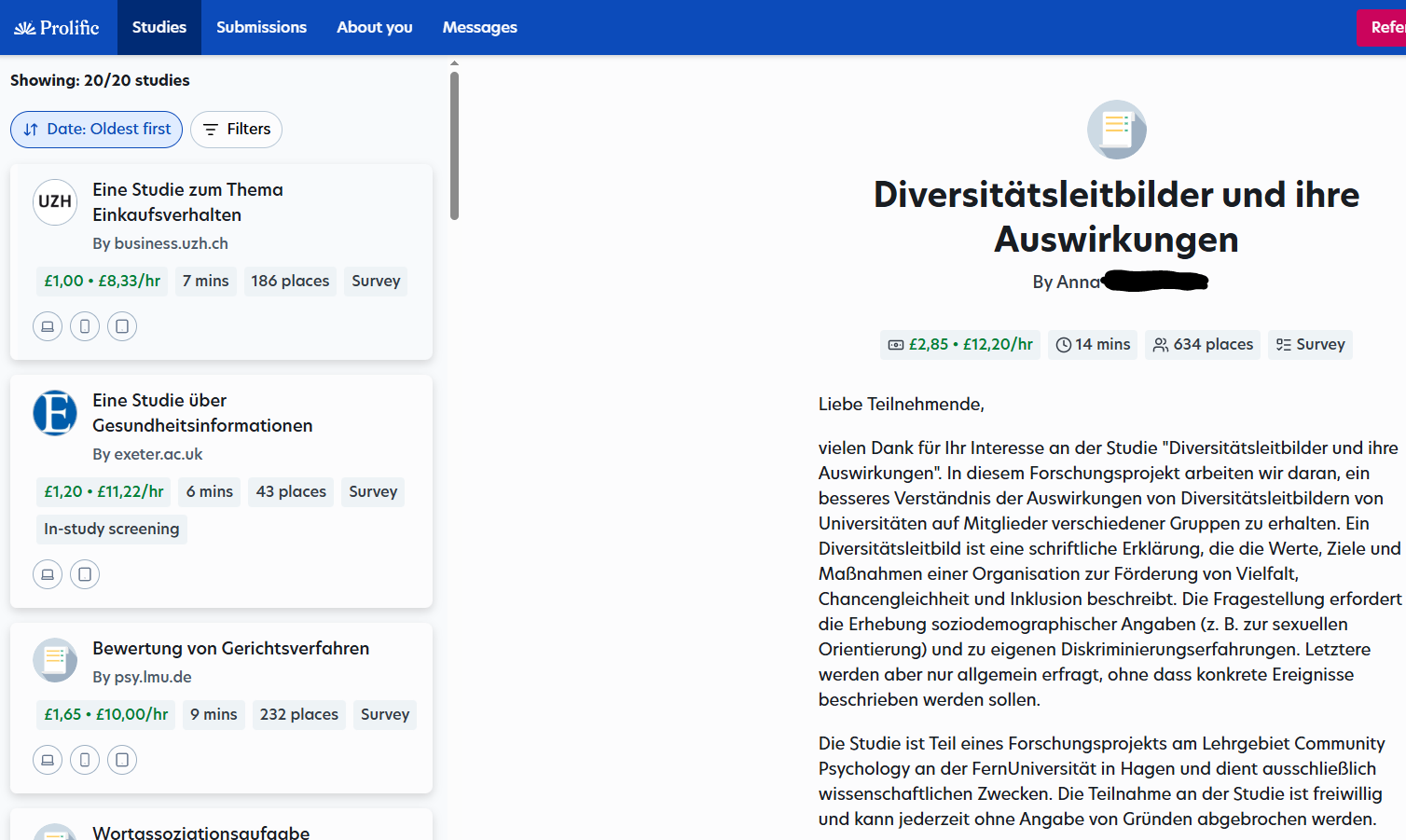Image resolution: width=1406 pixels, height=840 pixels.
Task: Click the tablet device icon on the Gerichtsverfahren card
Action: (122, 760)
